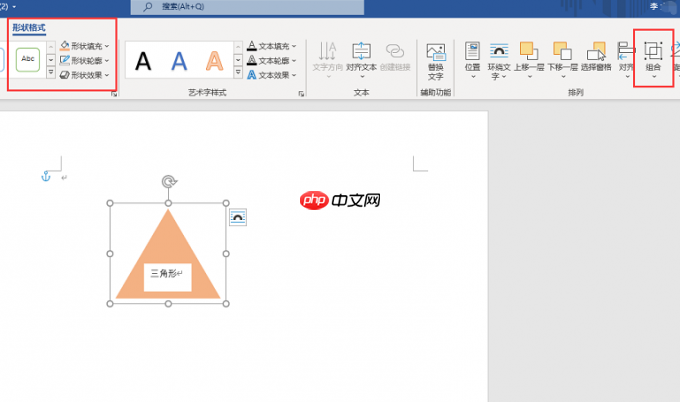Click the left-middle sizing handle

[110, 254]
